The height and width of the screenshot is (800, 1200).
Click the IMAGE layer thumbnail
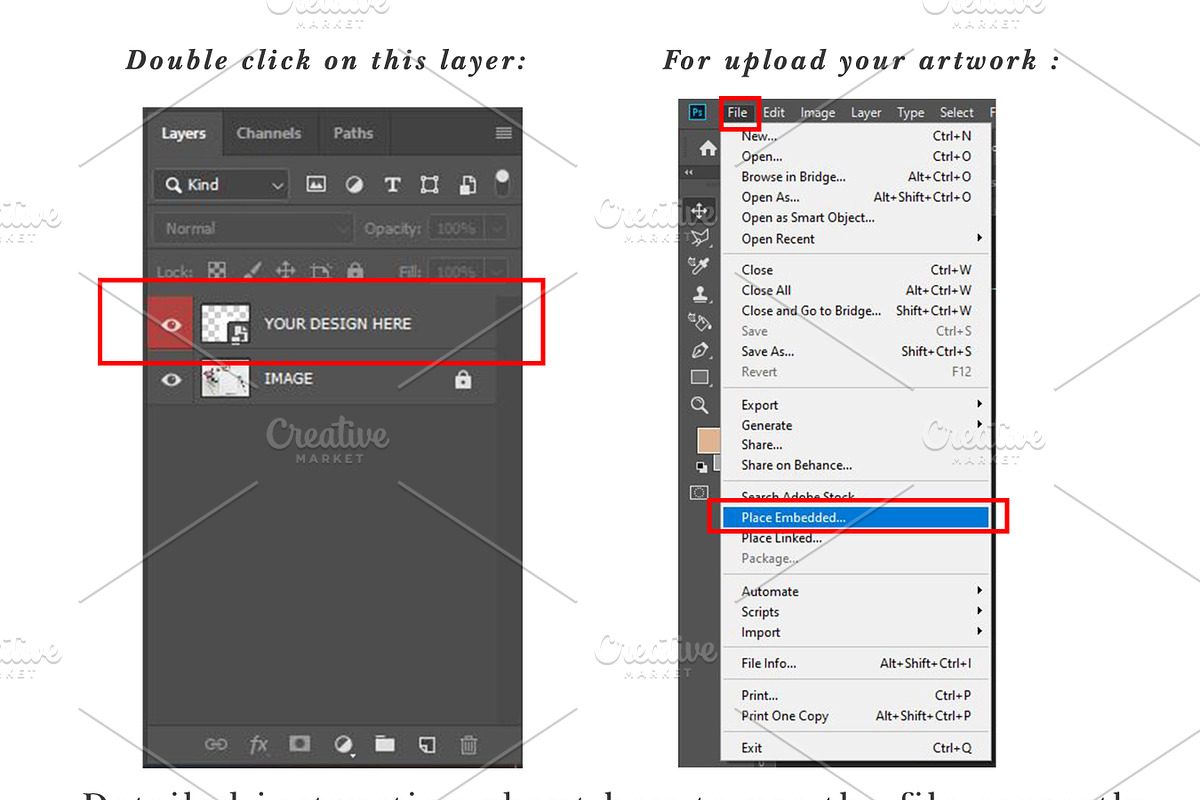tap(225, 379)
